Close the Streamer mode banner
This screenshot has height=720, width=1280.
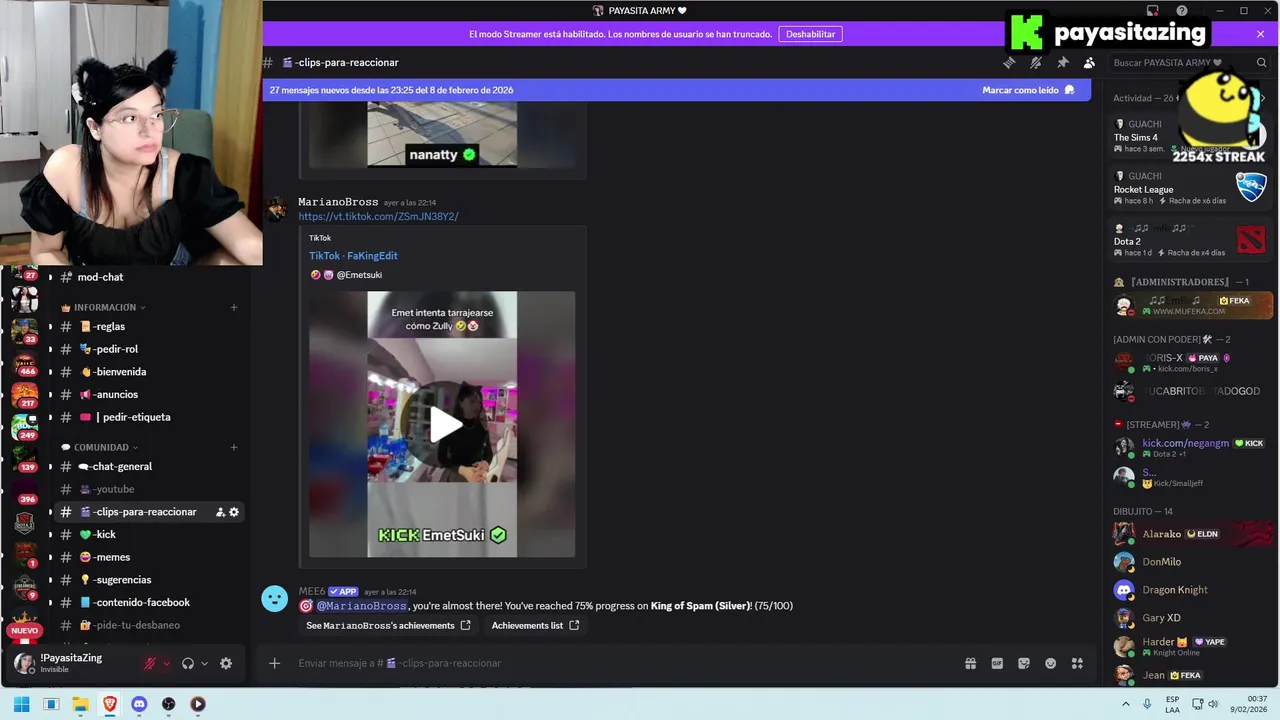(x=1260, y=34)
